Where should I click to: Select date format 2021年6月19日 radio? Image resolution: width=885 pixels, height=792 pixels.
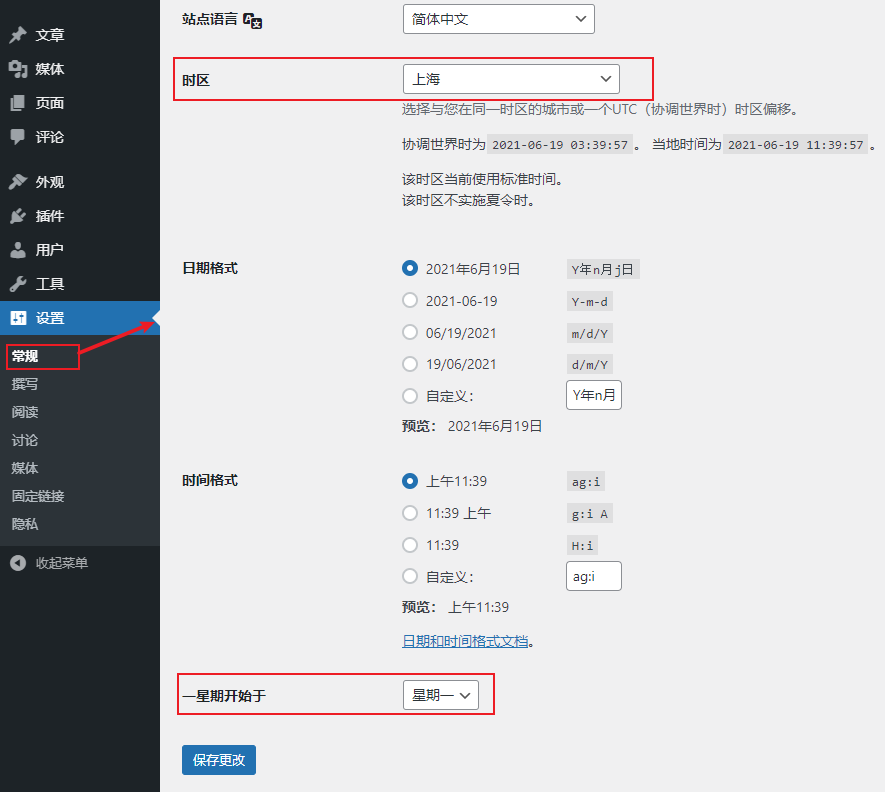(x=410, y=268)
